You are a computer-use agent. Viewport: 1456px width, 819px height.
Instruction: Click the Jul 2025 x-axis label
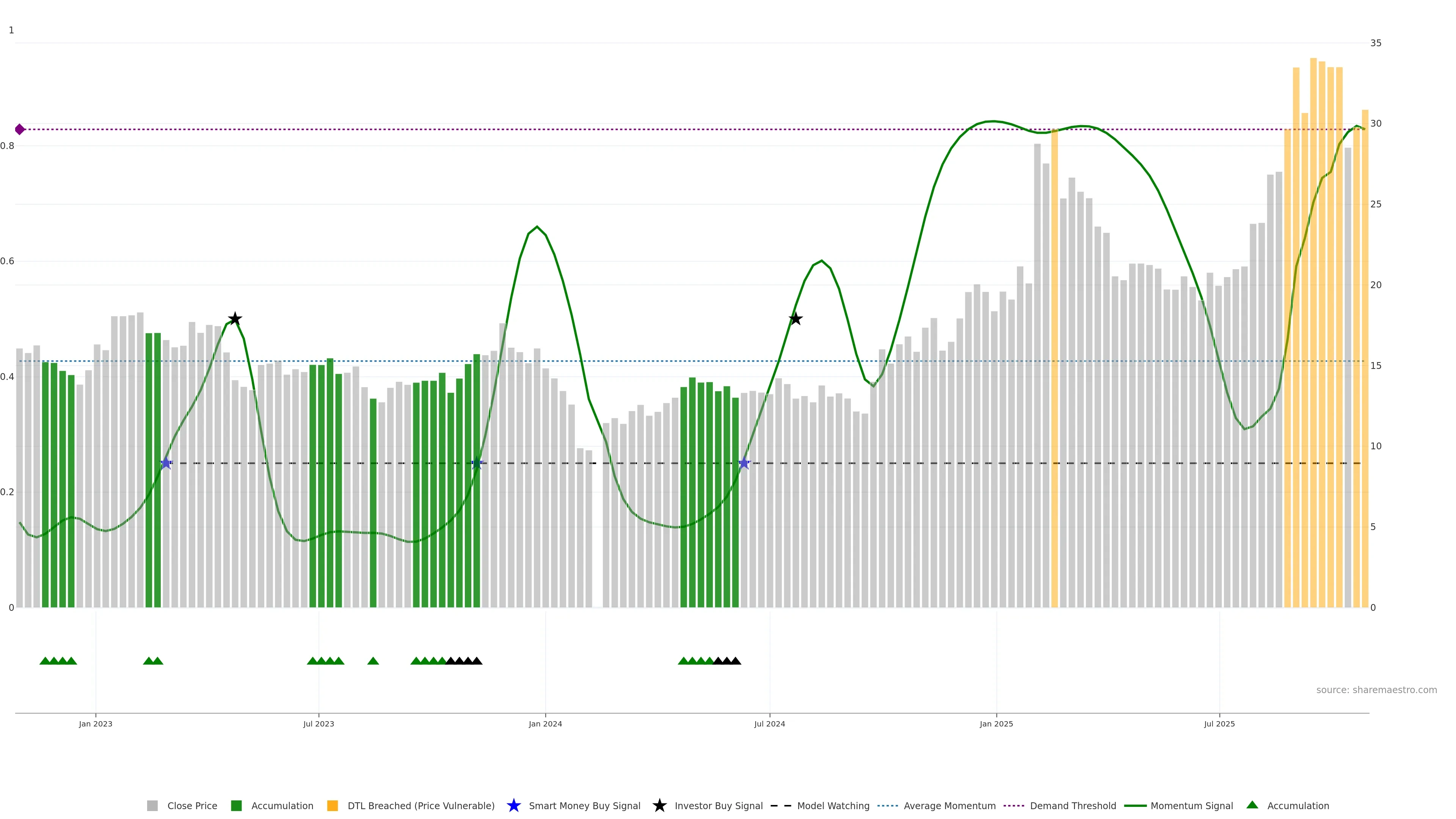tap(1219, 724)
